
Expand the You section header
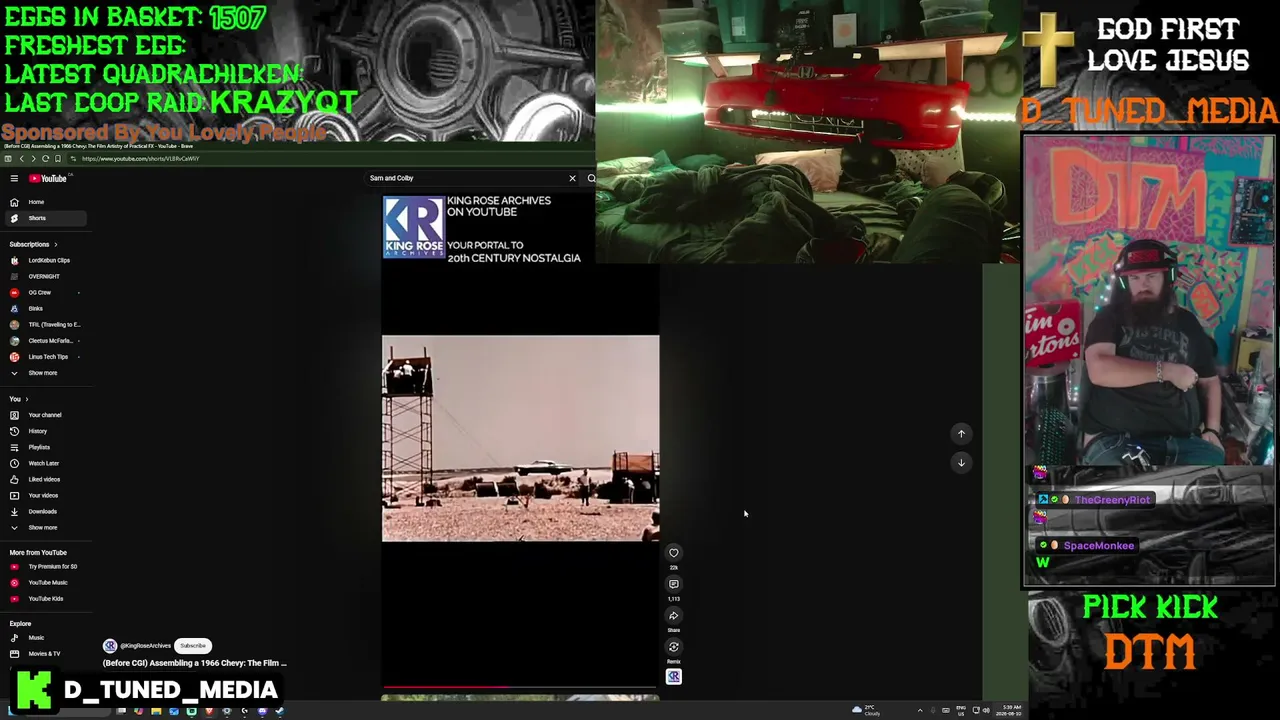[19, 399]
